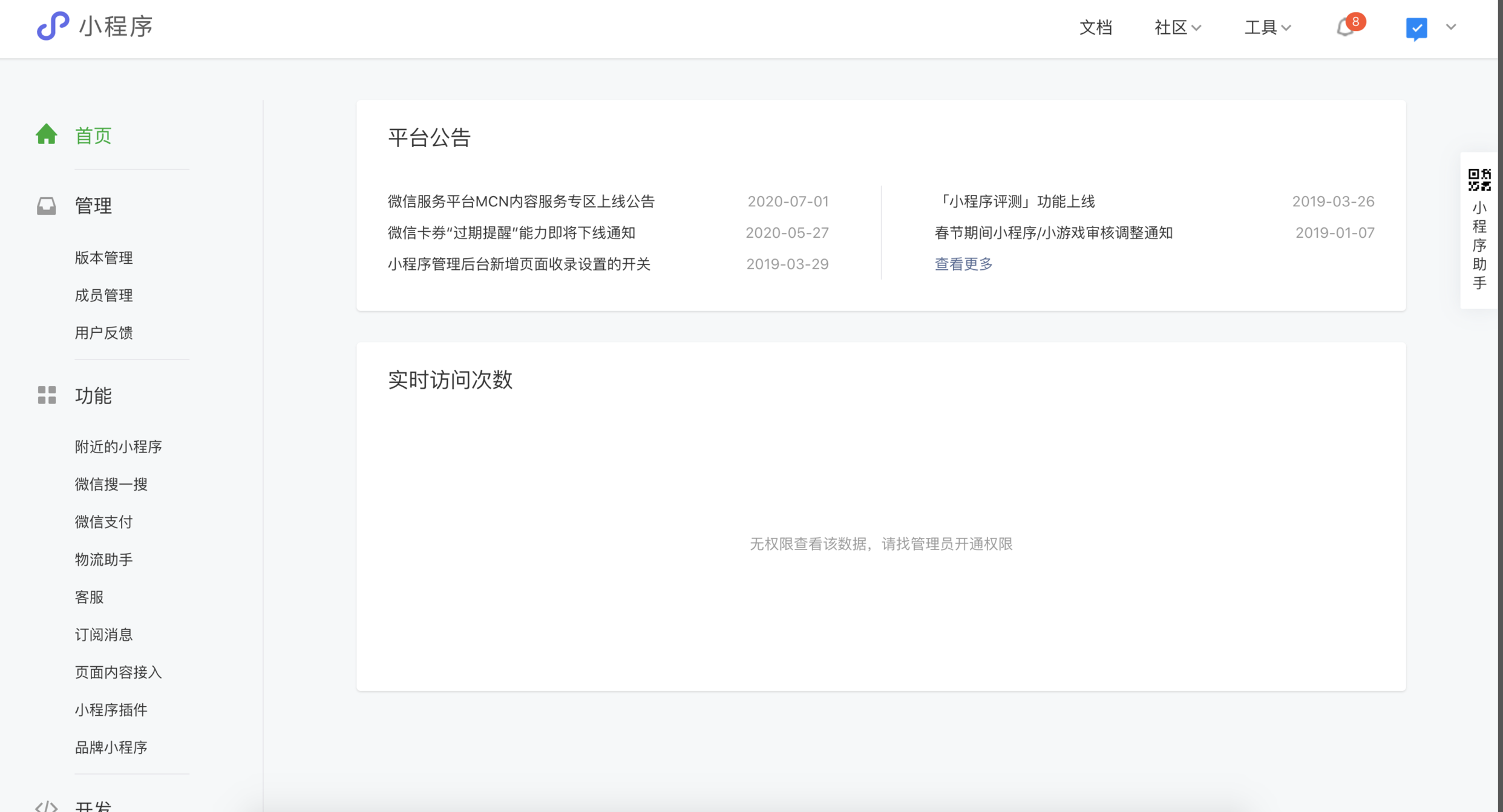The width and height of the screenshot is (1503, 812).
Task: Go to 成员管理 page
Action: coord(103,295)
